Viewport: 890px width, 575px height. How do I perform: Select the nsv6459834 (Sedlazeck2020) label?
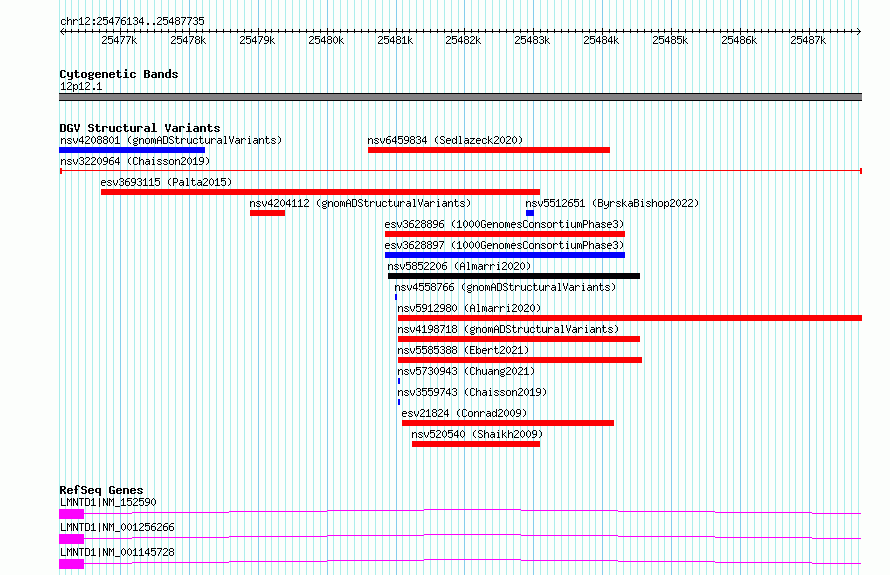445,140
